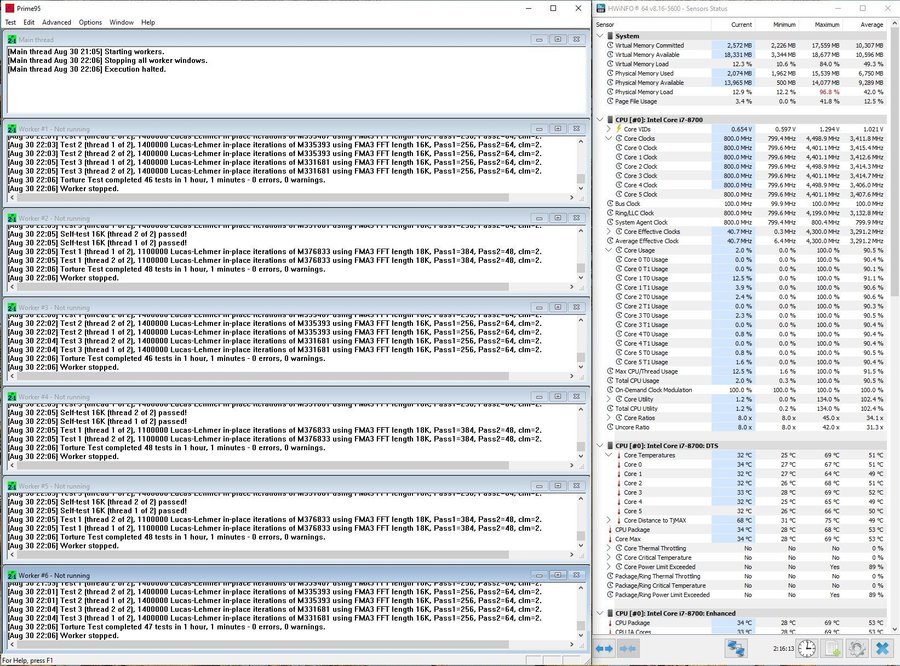Click Worker #3 vertical scroll down arrow
Viewport: 900px width, 666px height.
[581, 367]
